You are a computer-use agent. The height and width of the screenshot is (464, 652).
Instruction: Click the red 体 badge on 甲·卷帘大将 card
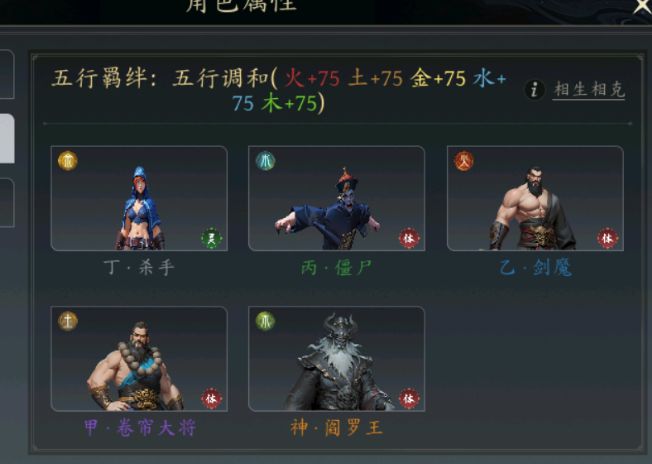[x=212, y=399]
